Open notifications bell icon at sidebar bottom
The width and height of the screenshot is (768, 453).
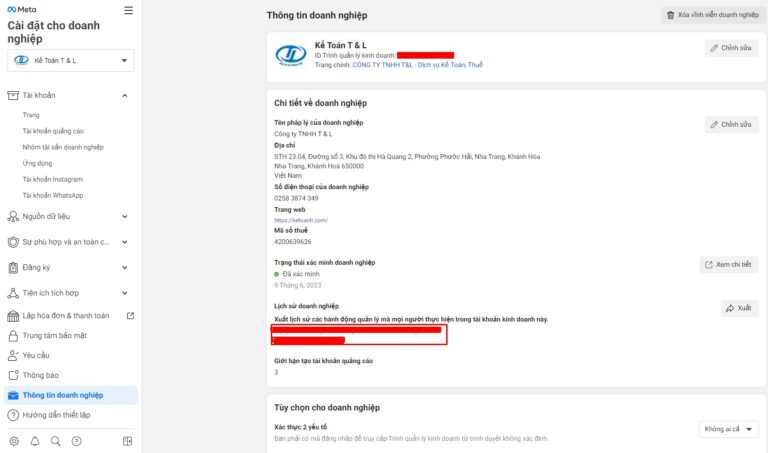pos(35,441)
